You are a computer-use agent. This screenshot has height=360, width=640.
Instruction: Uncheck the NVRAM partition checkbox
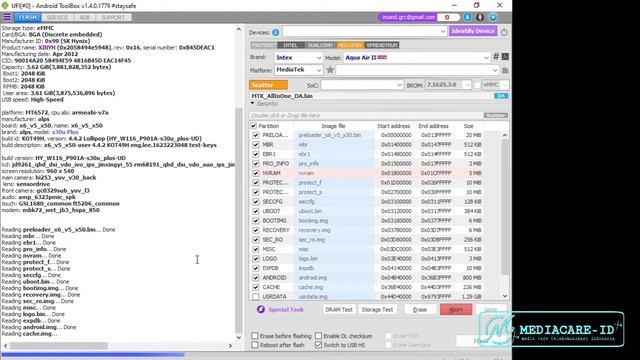point(256,173)
